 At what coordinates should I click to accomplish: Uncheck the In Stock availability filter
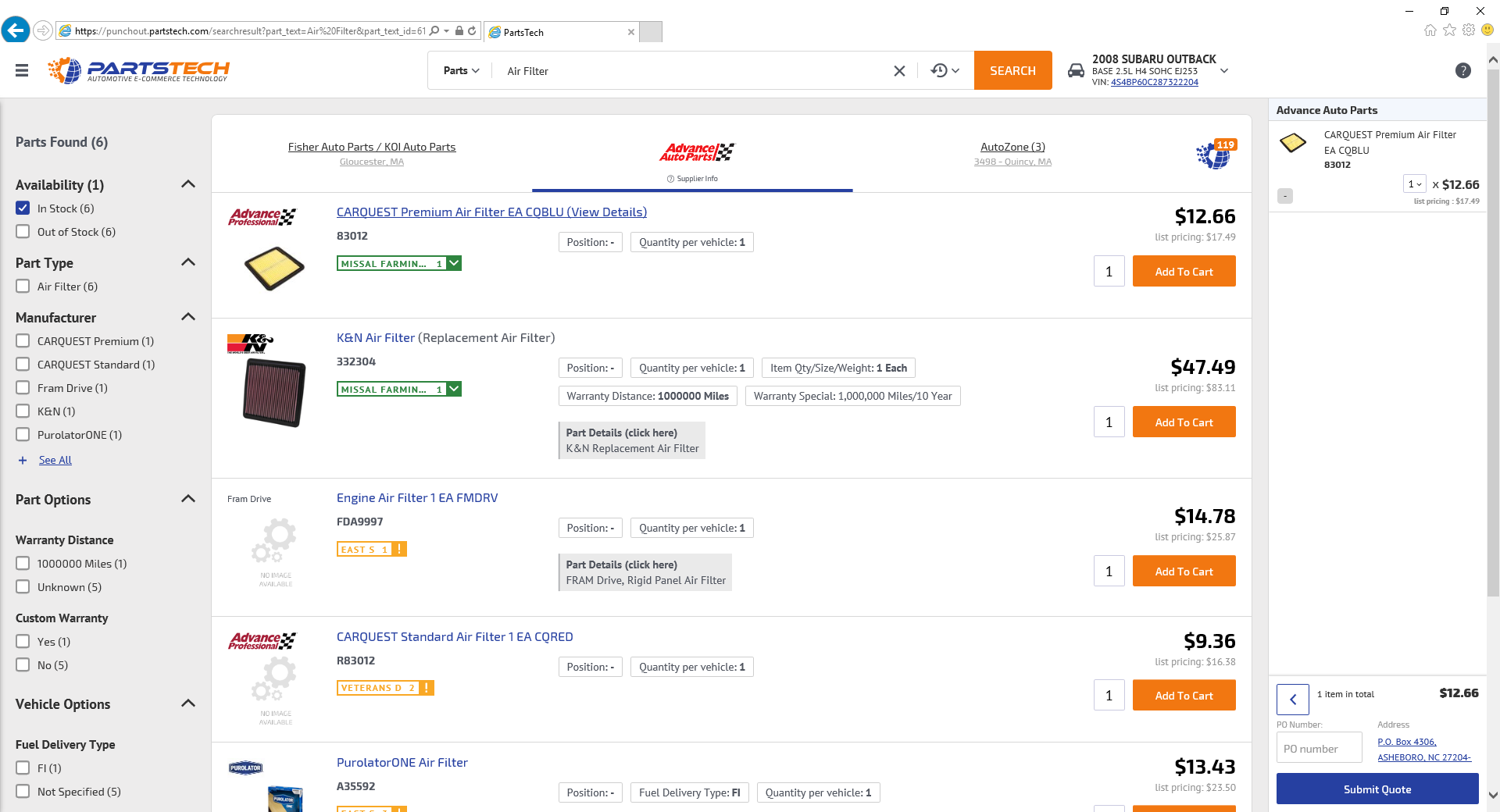point(22,208)
